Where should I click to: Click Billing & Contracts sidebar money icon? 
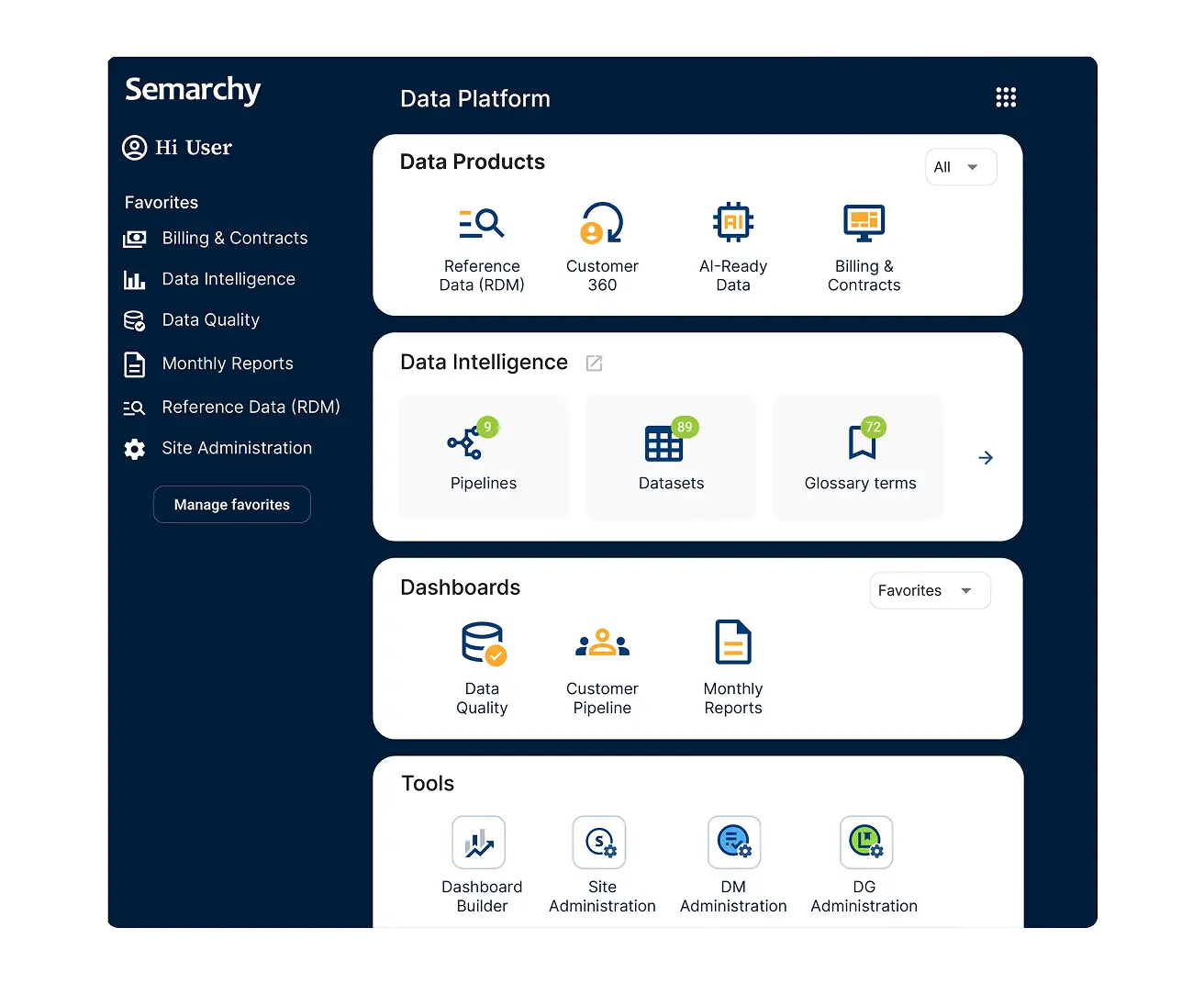[x=135, y=239]
